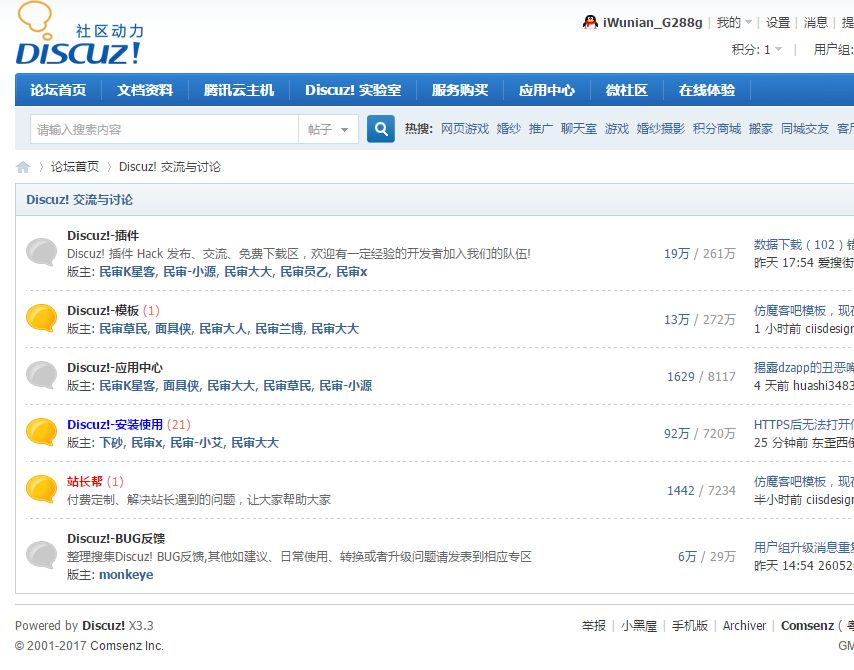This screenshot has width=854, height=670.
Task: Click hot search term 搬家
Action: pyautogui.click(x=761, y=129)
